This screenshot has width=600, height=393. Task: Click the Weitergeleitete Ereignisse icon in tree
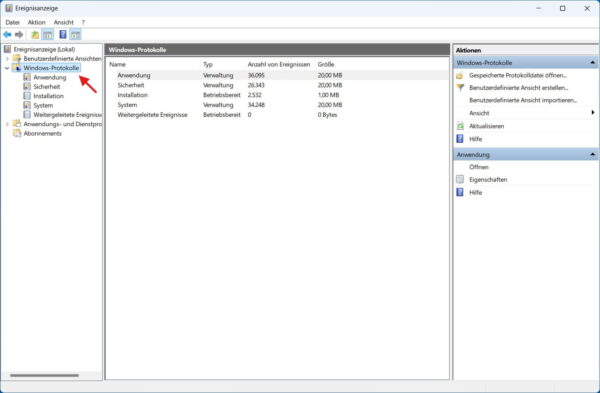[27, 114]
